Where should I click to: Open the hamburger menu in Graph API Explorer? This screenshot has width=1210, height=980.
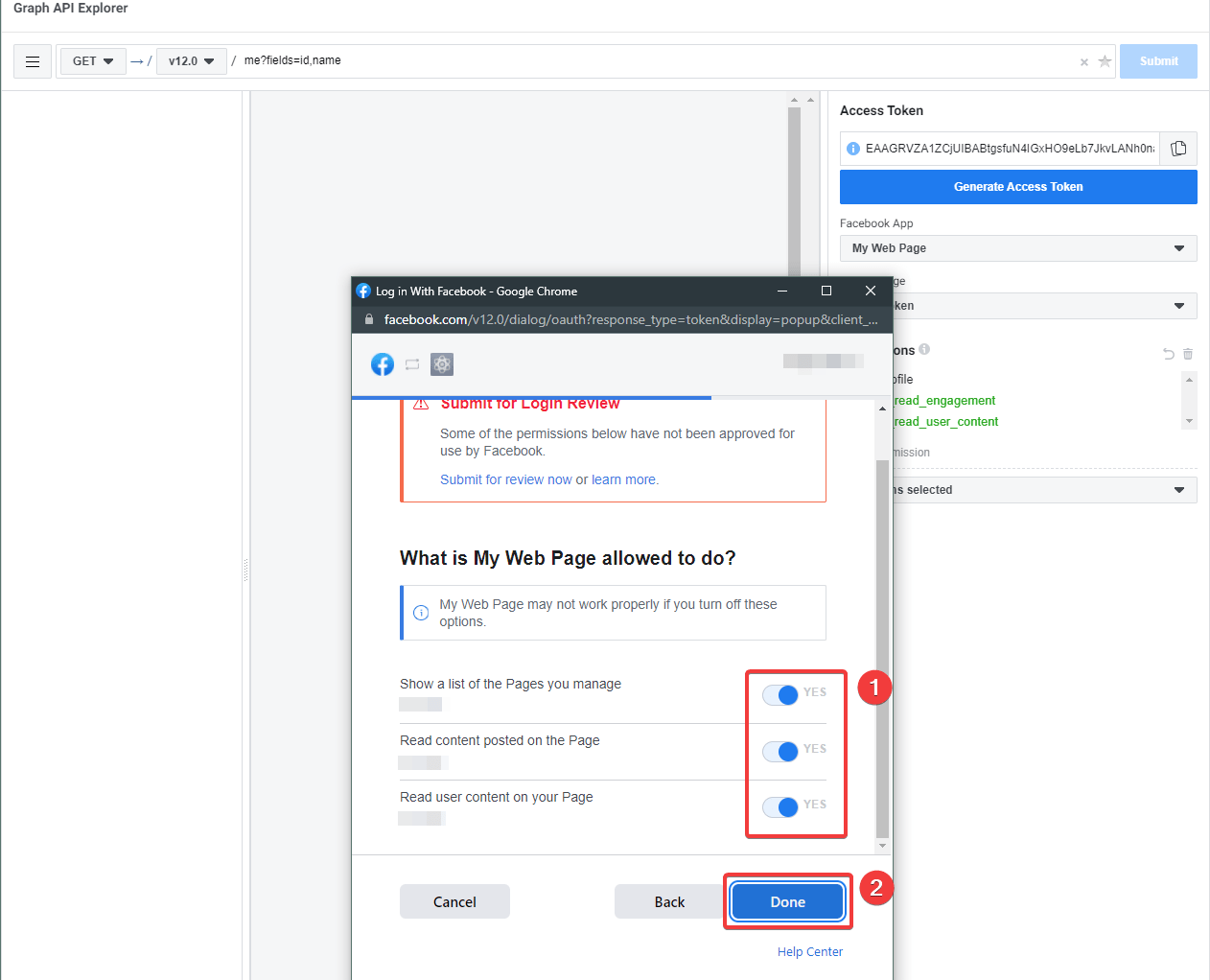click(33, 61)
